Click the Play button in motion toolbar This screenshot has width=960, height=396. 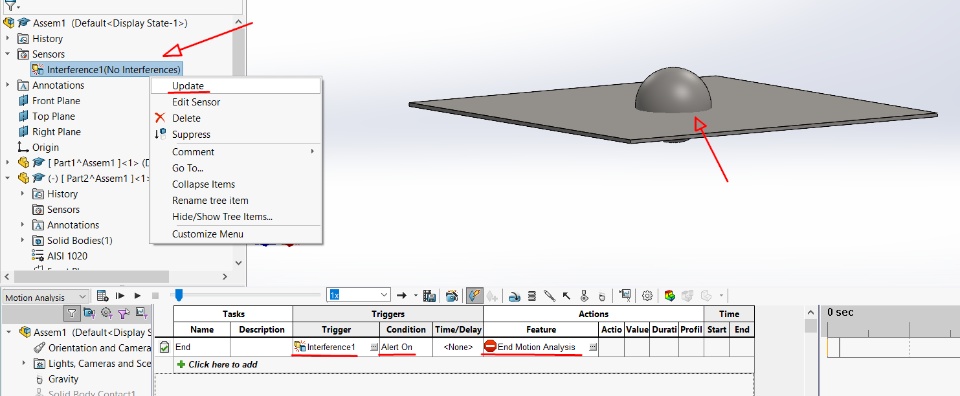click(138, 296)
